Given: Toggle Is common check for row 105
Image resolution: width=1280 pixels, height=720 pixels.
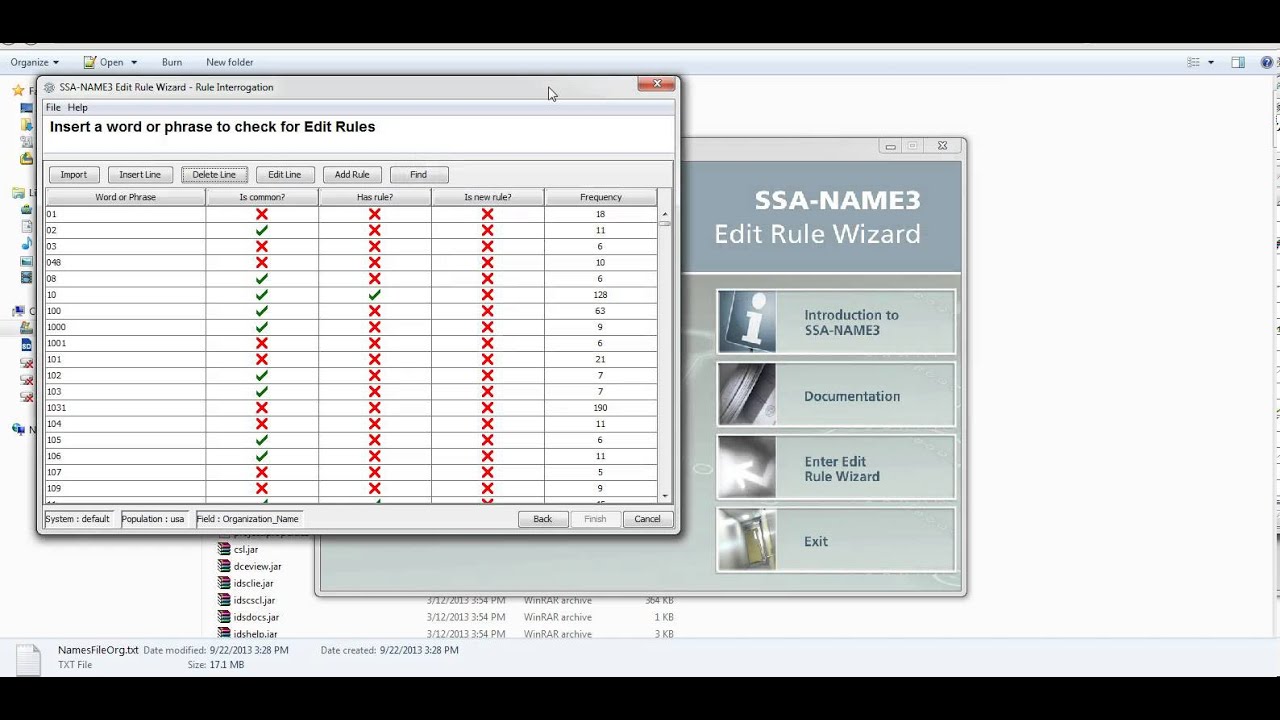Looking at the screenshot, I should pos(262,440).
